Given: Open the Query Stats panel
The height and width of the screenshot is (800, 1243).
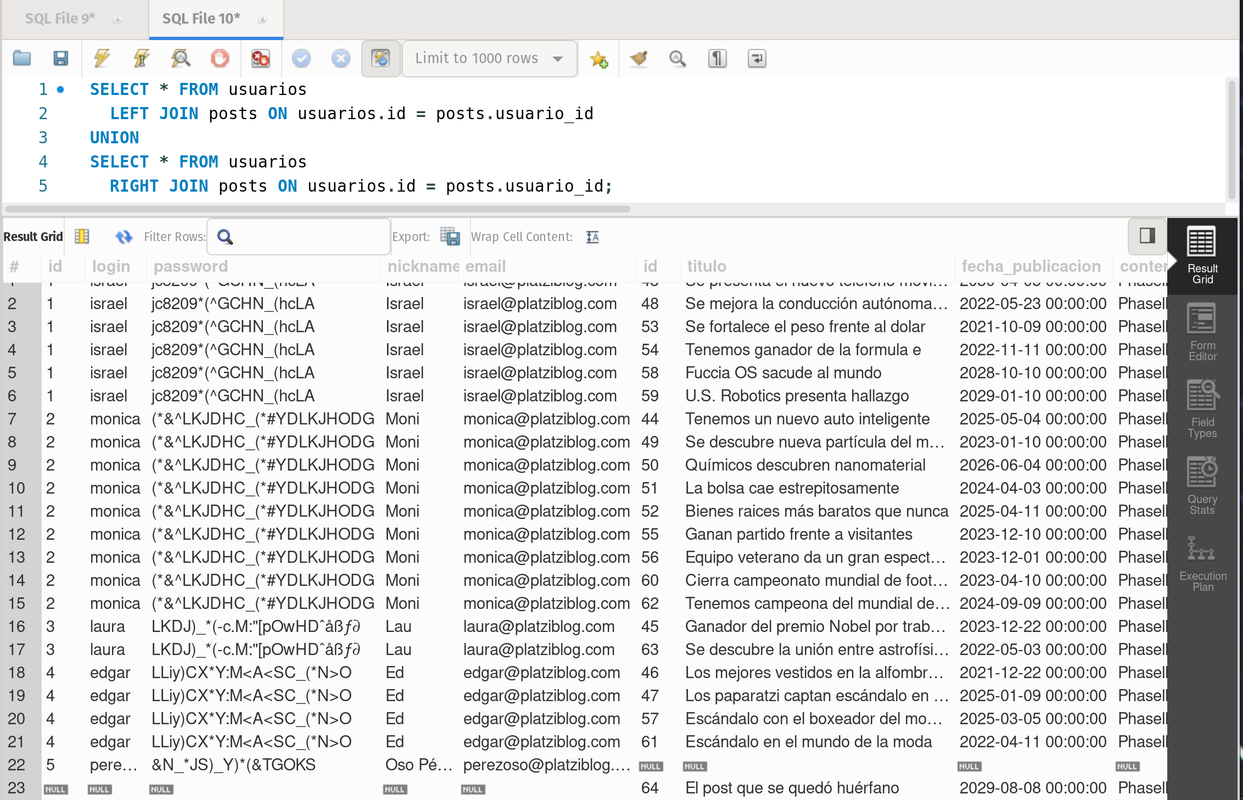Looking at the screenshot, I should [1202, 486].
